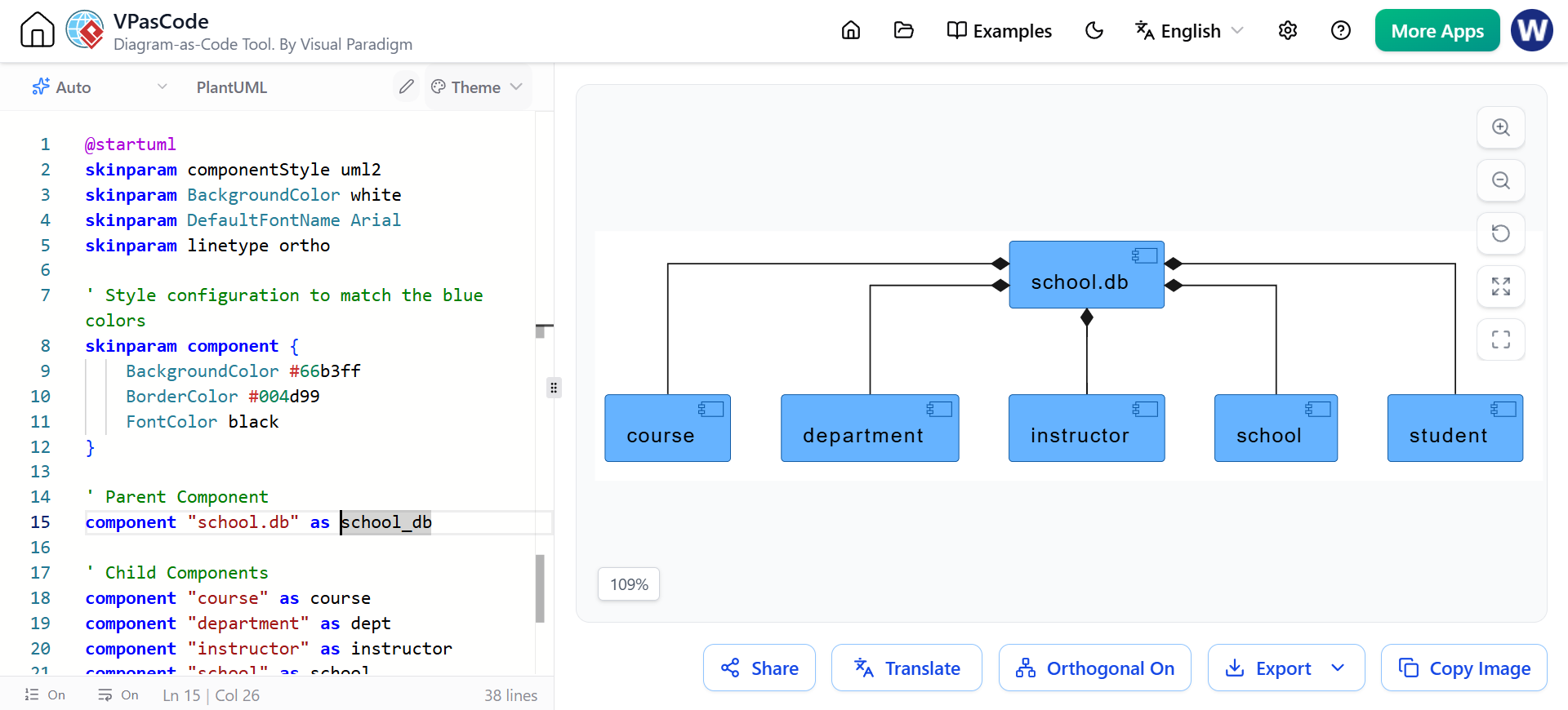Click the Parent Component comment

[177, 497]
